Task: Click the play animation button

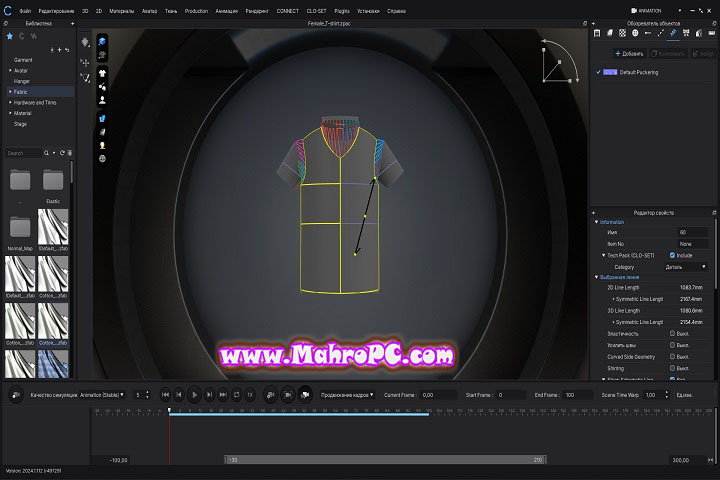Action: click(x=194, y=395)
